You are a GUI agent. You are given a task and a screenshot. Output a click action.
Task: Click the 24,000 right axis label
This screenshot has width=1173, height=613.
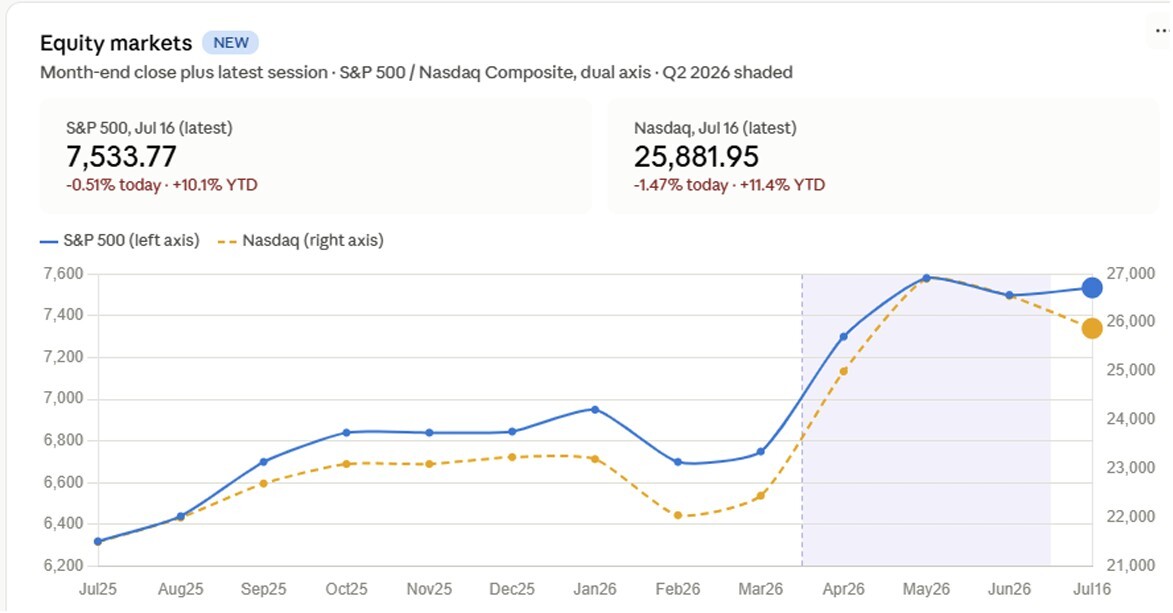1131,418
